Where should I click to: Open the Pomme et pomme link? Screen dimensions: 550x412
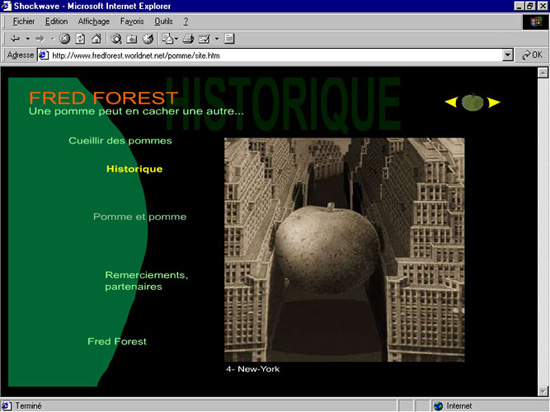pyautogui.click(x=140, y=217)
